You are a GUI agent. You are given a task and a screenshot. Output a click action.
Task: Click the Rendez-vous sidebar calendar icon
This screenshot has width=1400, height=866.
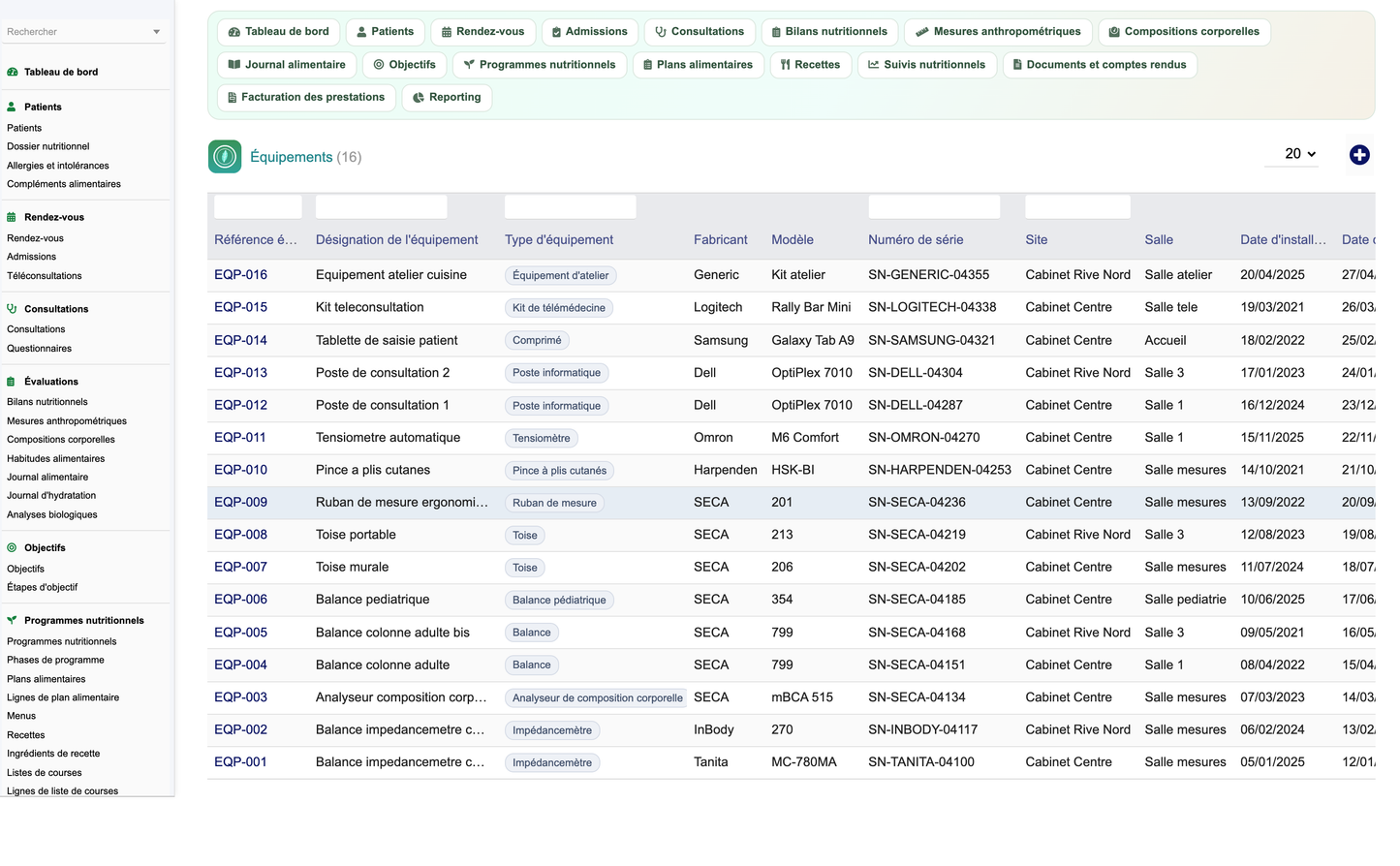click(12, 217)
